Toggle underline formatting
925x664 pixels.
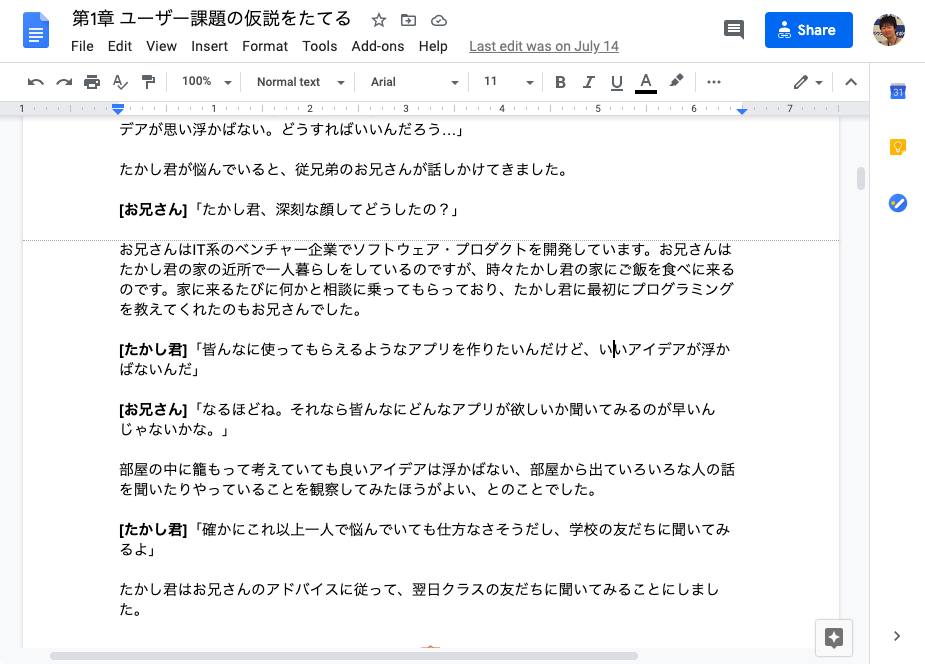616,82
